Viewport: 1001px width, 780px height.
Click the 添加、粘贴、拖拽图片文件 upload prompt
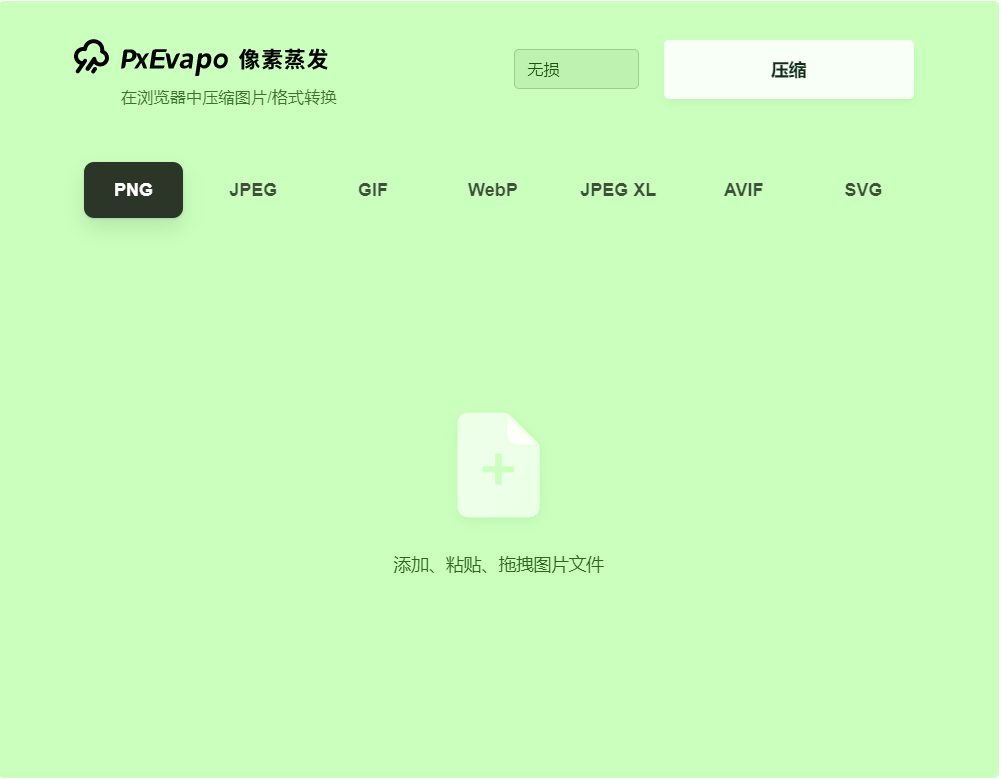498,565
